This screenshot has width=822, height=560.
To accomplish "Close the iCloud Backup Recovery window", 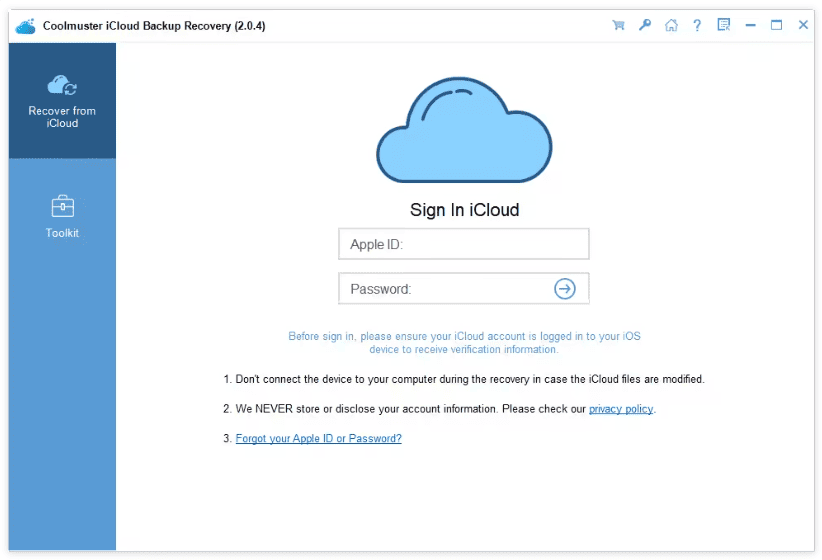I will coord(803,25).
